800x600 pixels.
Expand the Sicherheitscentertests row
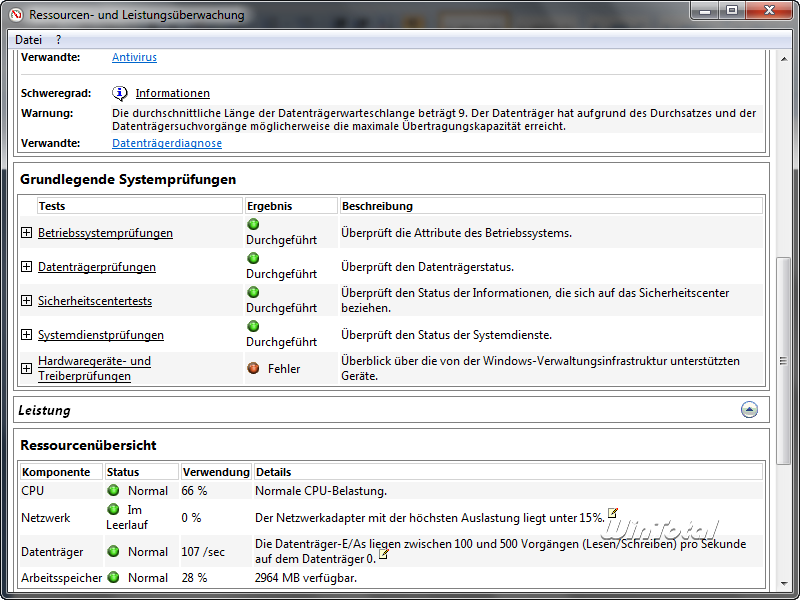point(27,301)
